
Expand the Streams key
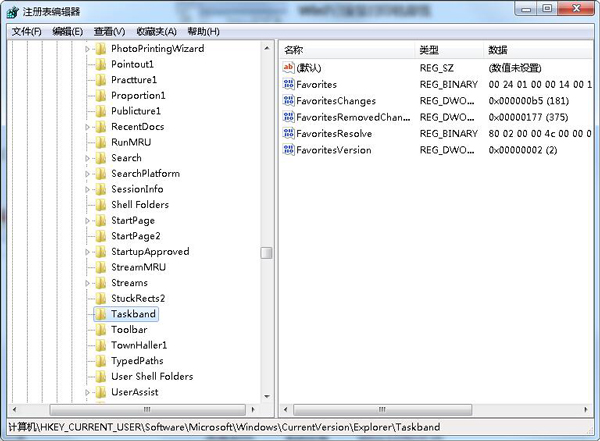coord(87,283)
